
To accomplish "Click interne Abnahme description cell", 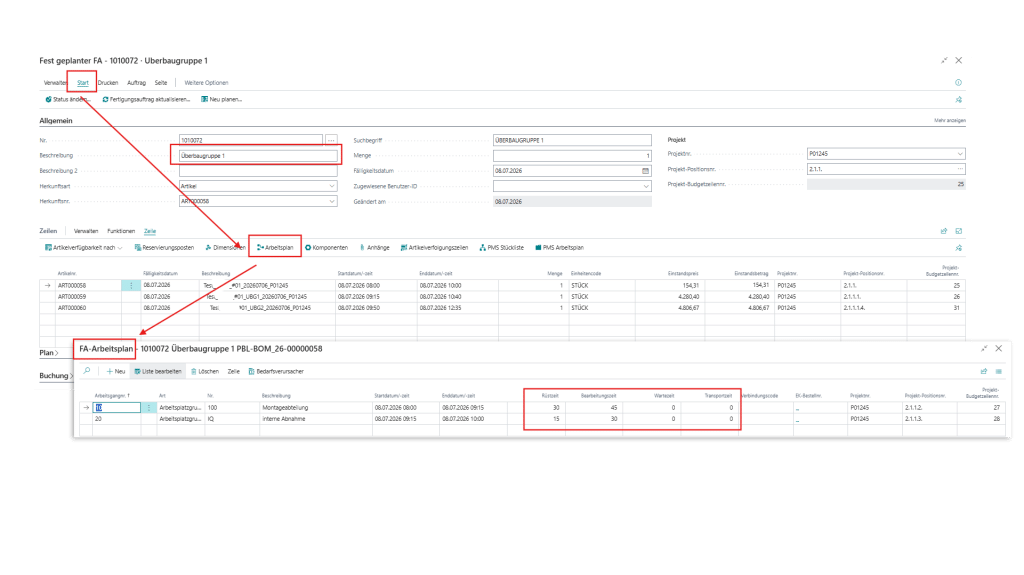I will [x=316, y=419].
